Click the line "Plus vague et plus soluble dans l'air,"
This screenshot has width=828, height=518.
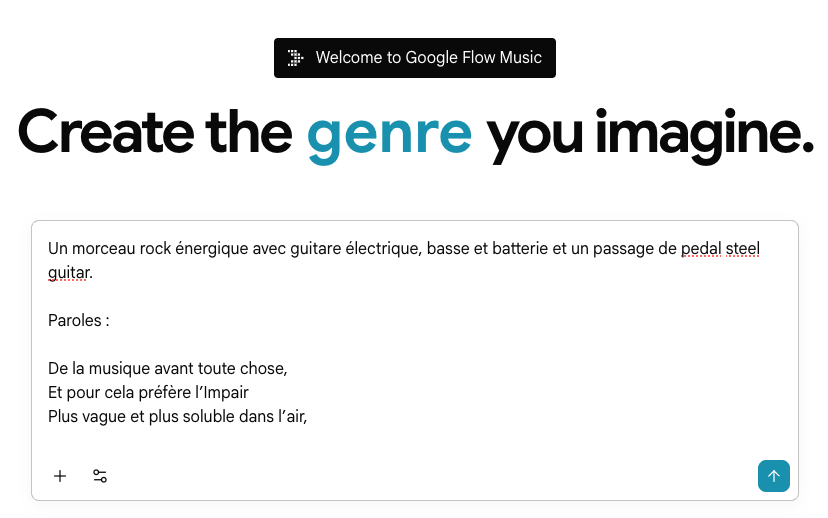point(177,416)
